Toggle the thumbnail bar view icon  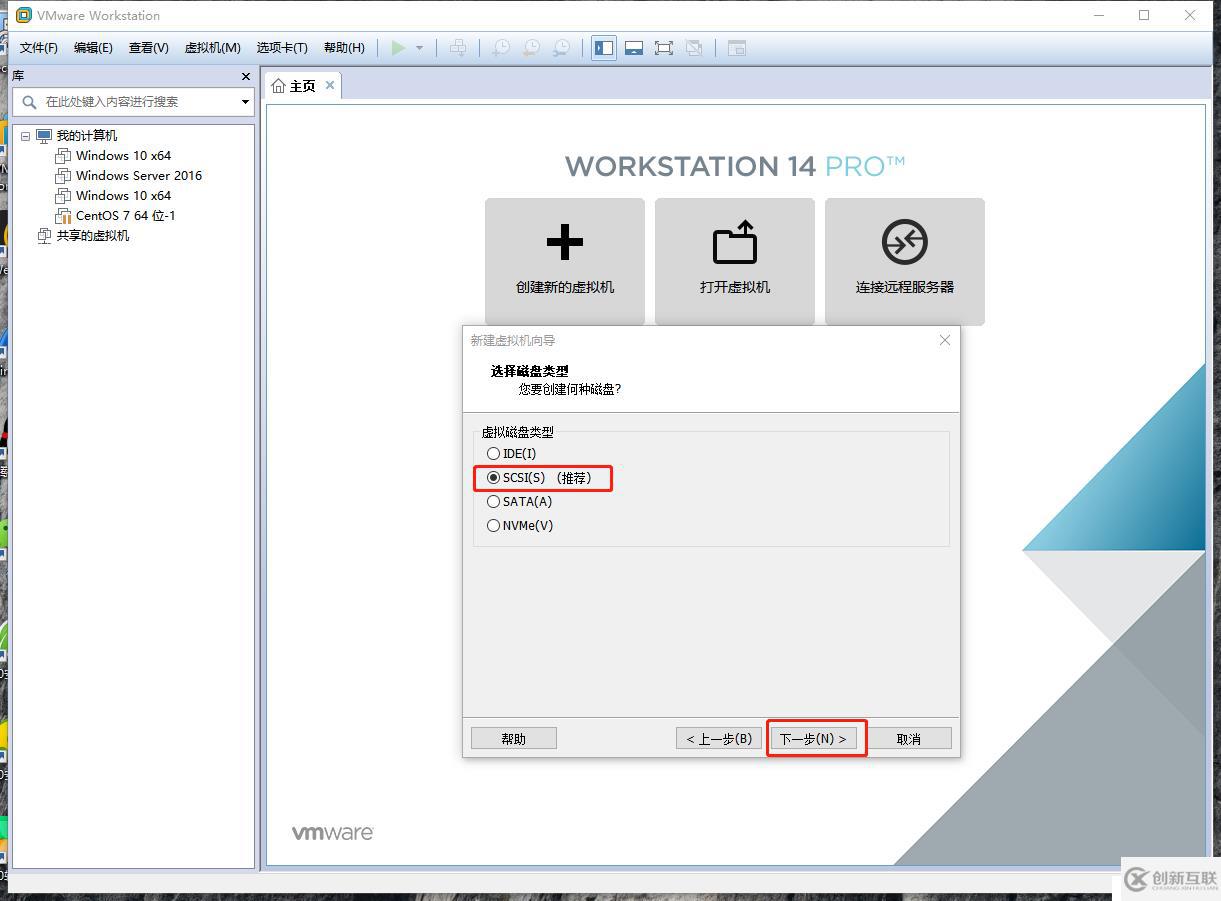[x=634, y=48]
